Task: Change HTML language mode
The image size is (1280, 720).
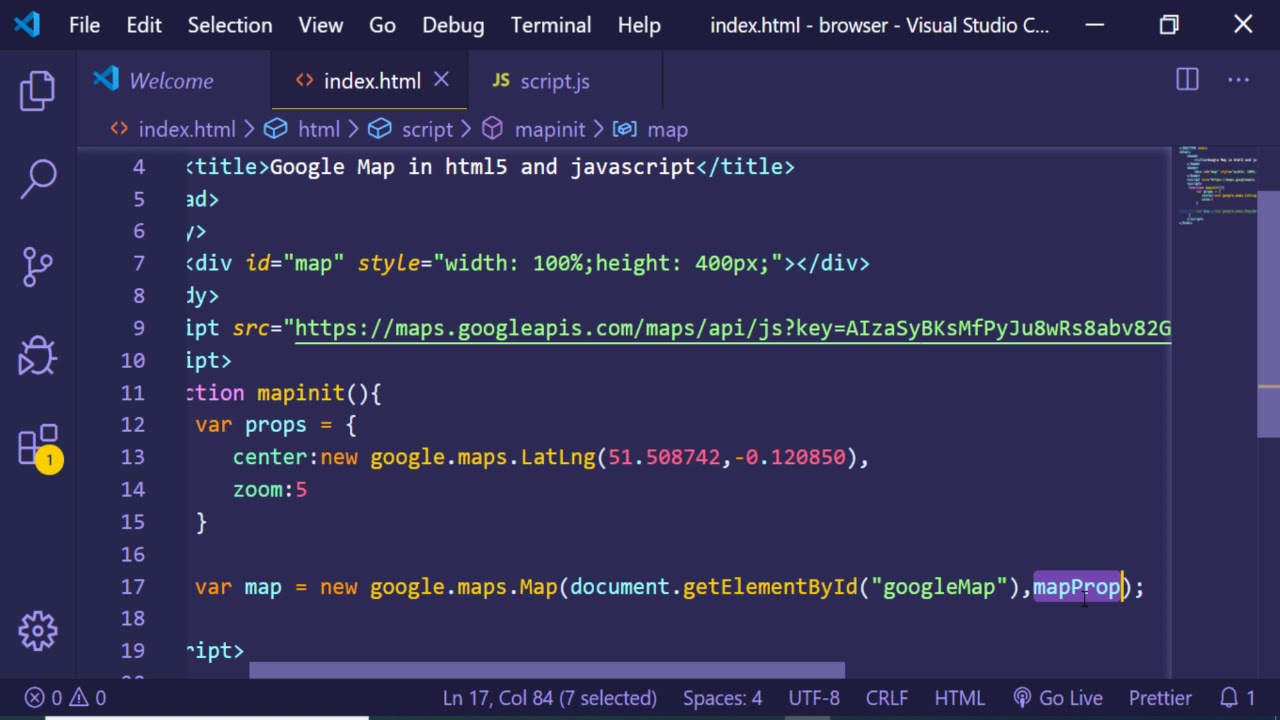Action: [959, 698]
